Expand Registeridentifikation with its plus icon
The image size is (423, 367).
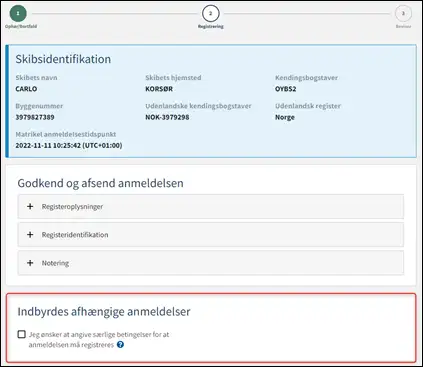click(30, 235)
